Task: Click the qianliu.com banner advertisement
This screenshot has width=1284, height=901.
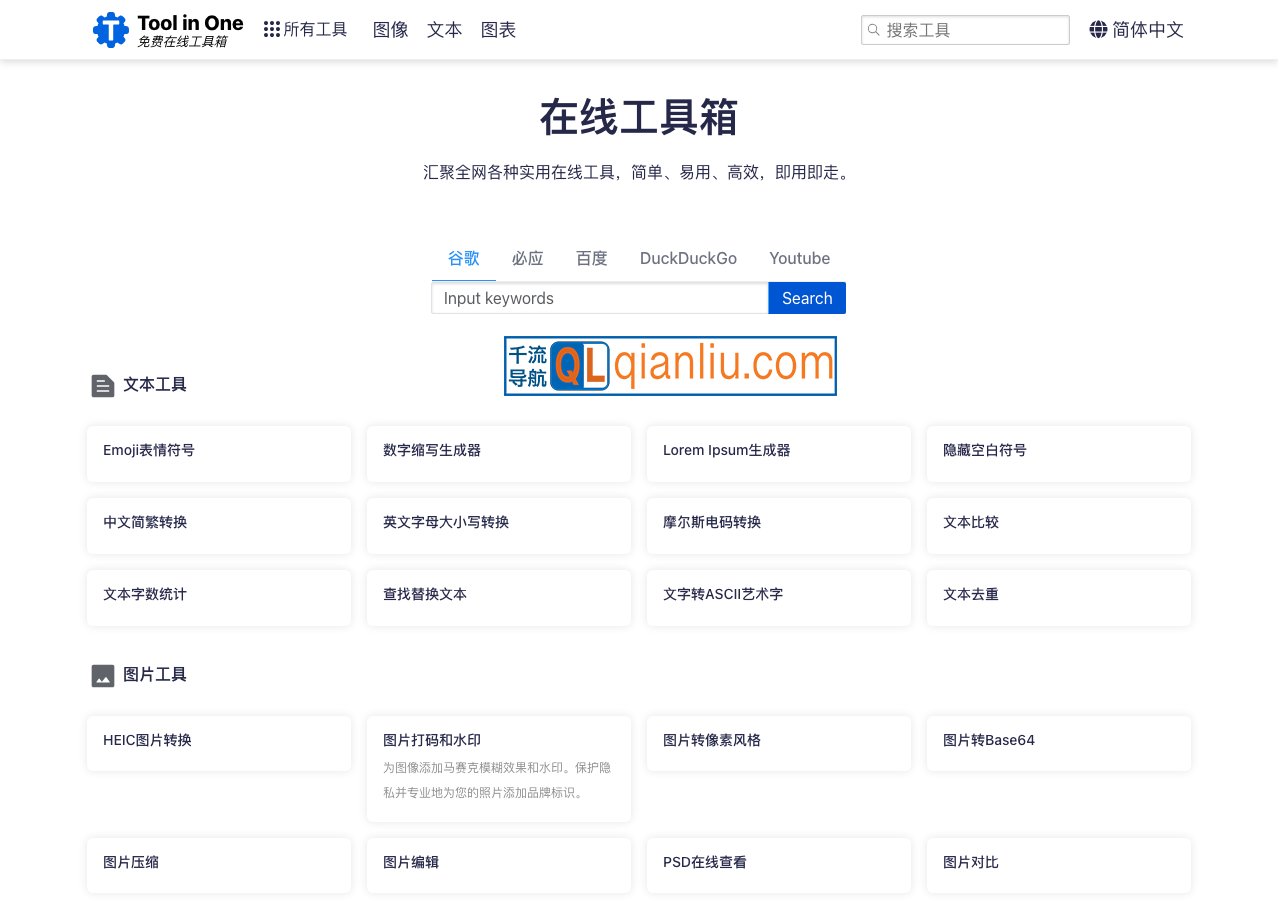Action: 670,365
